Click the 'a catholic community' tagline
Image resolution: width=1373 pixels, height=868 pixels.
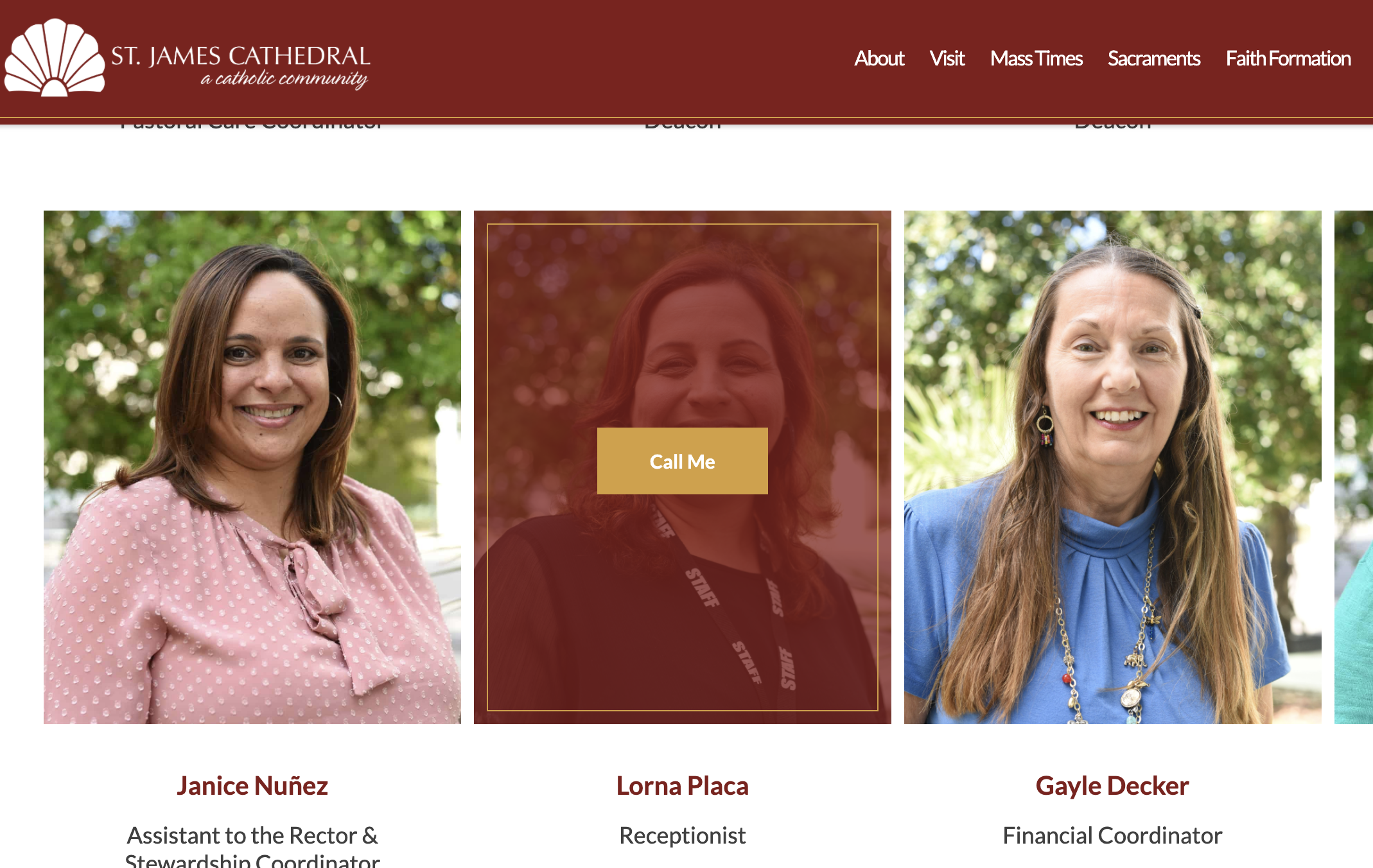(x=284, y=79)
